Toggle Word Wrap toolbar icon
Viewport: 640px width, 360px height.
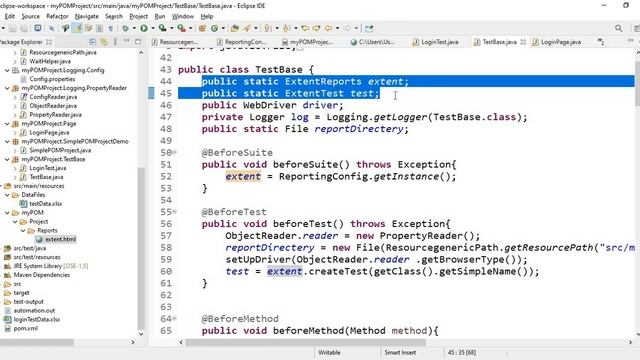pos(89,28)
